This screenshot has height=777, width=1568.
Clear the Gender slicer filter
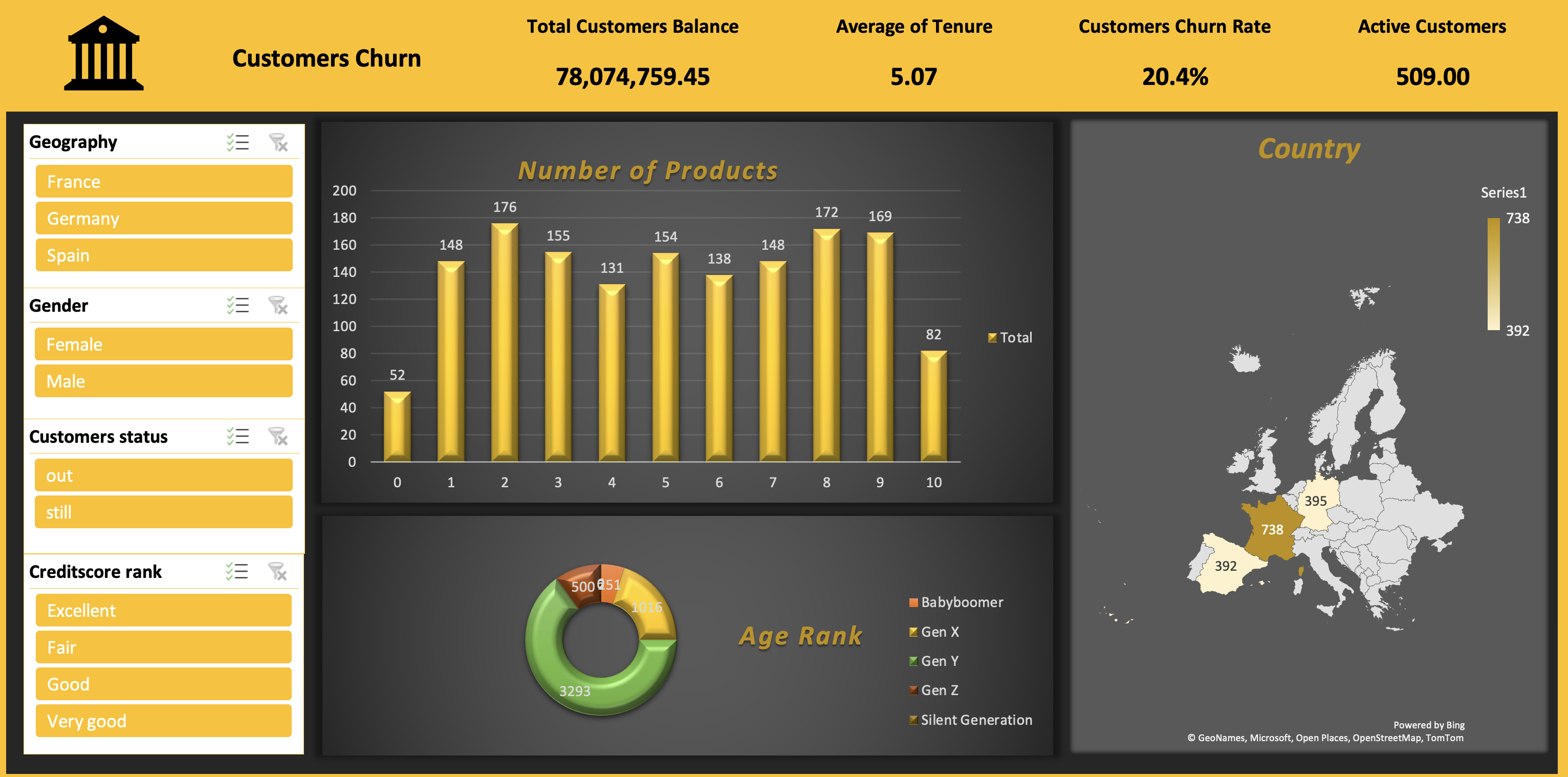[x=278, y=305]
